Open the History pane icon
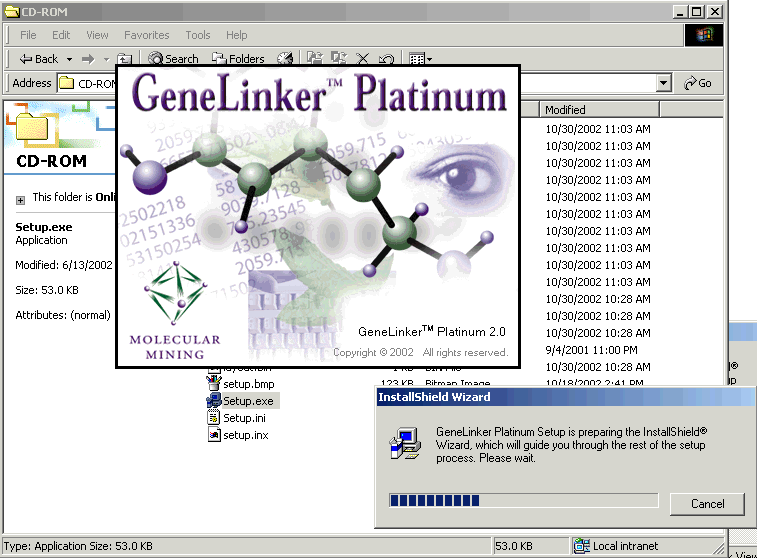The width and height of the screenshot is (757, 558). point(285,59)
